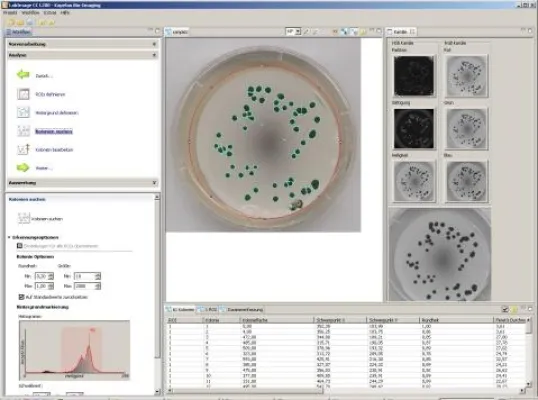Viewport: 538px width, 400px height.
Task: Open the Extras menu
Action: (x=50, y=12)
